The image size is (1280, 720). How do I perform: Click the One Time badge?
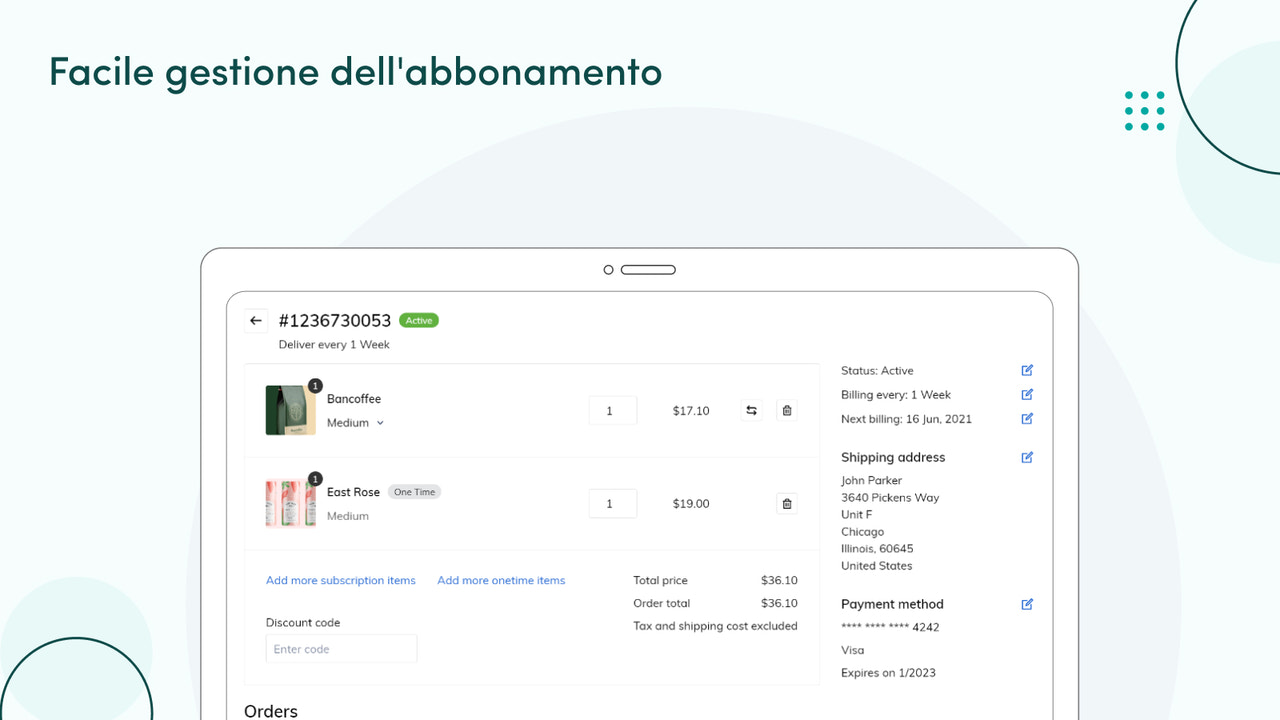[414, 492]
